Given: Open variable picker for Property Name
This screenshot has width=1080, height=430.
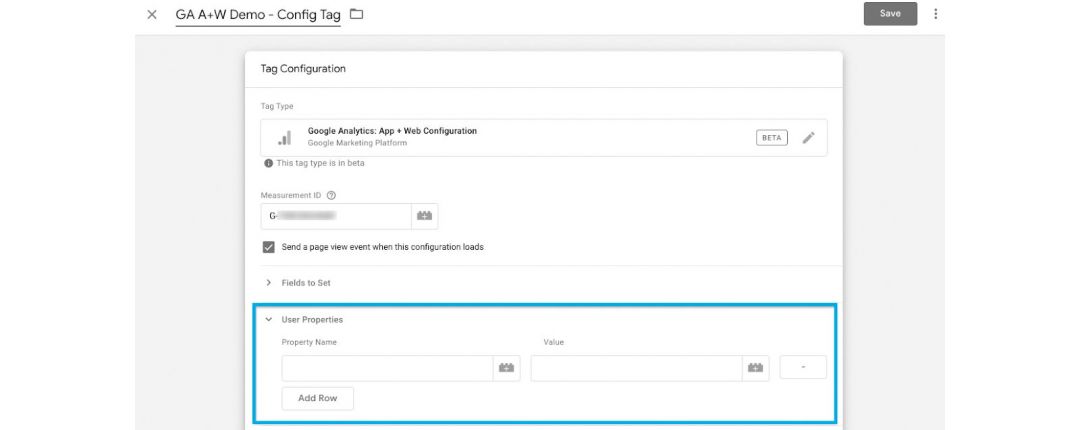Looking at the screenshot, I should point(506,368).
